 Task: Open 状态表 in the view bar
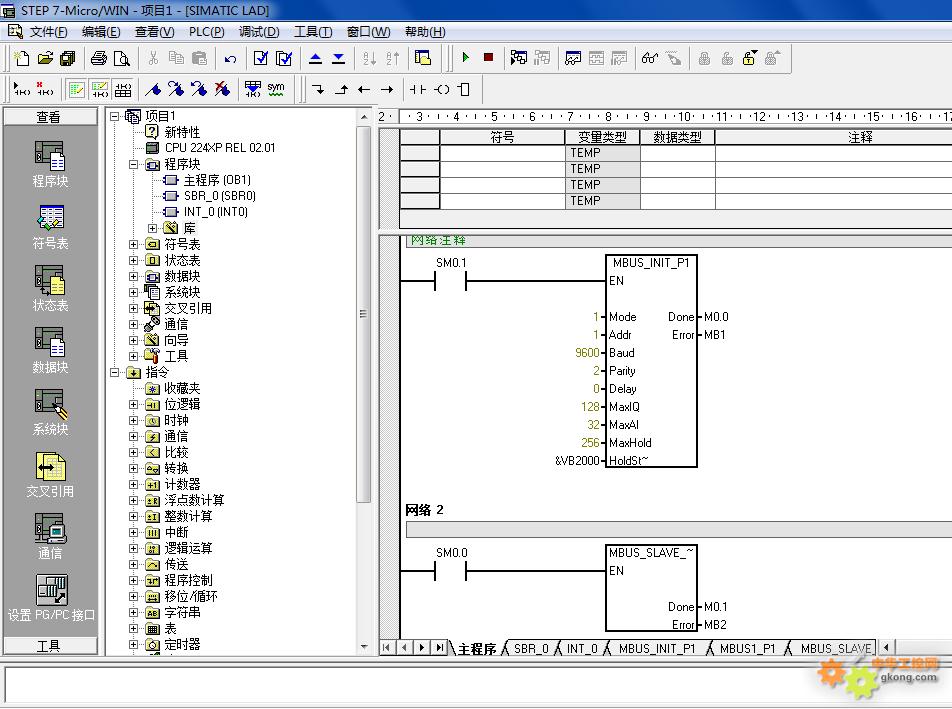(x=50, y=289)
